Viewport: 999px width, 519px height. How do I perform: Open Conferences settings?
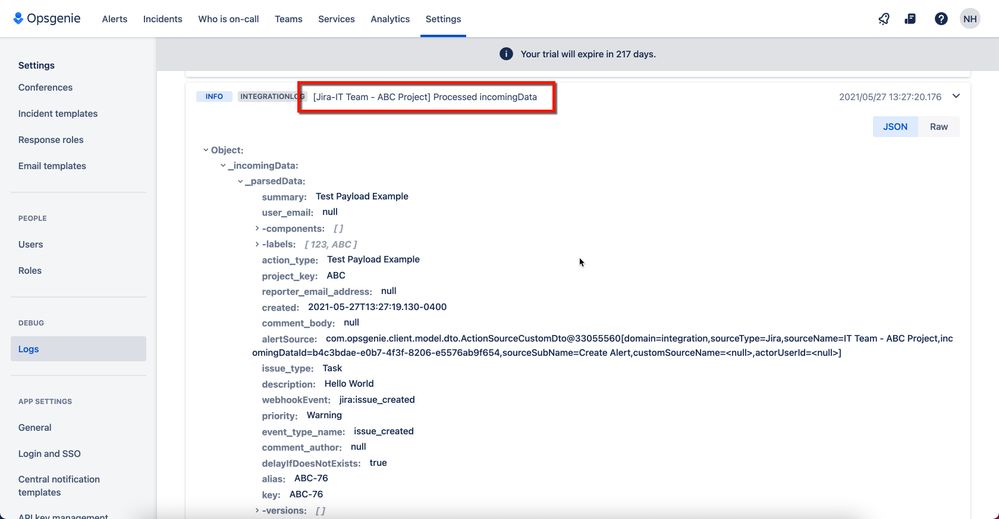tap(45, 87)
